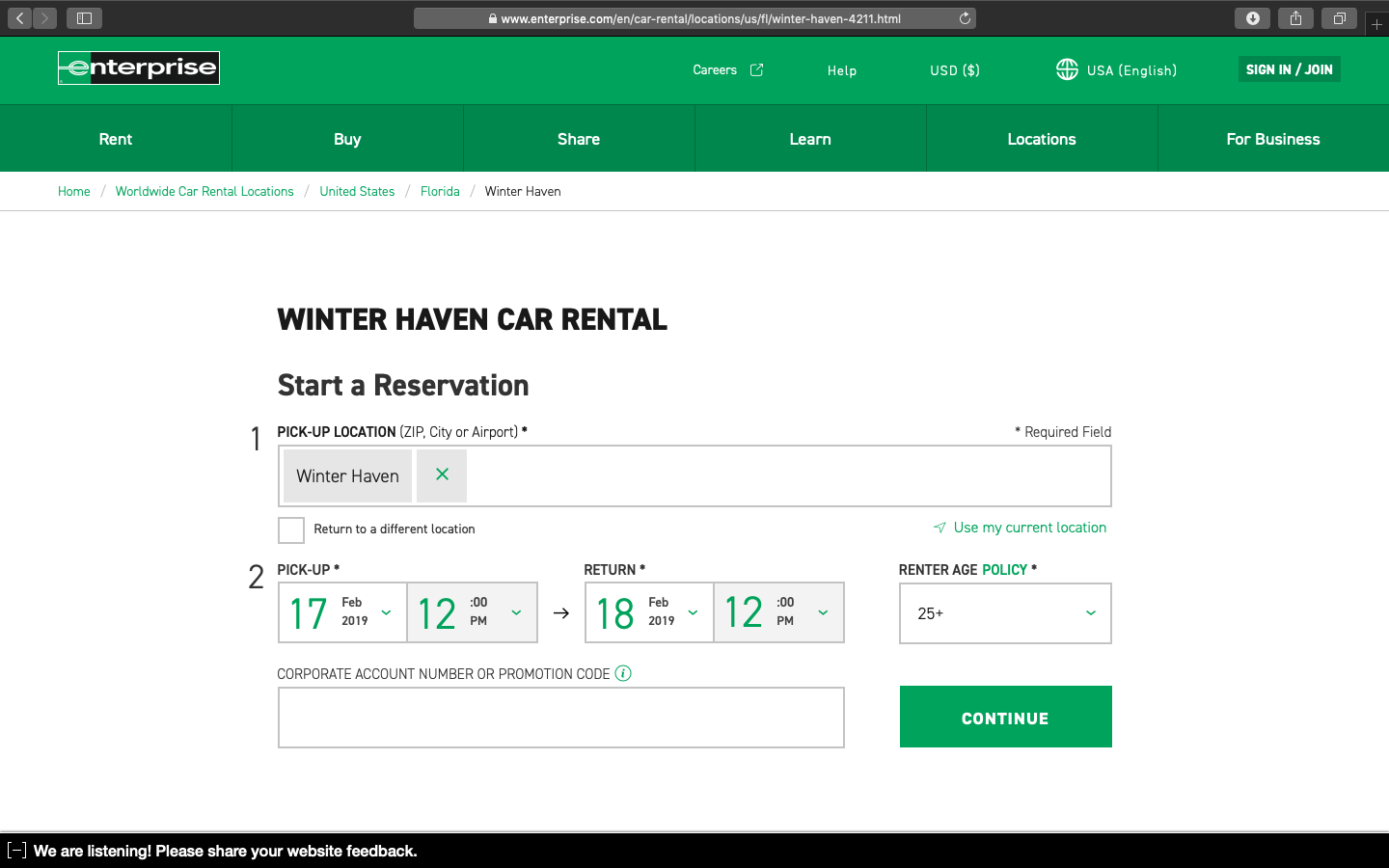Reload the page with the refresh icon
Screen dimensions: 1389x868
pos(964,17)
